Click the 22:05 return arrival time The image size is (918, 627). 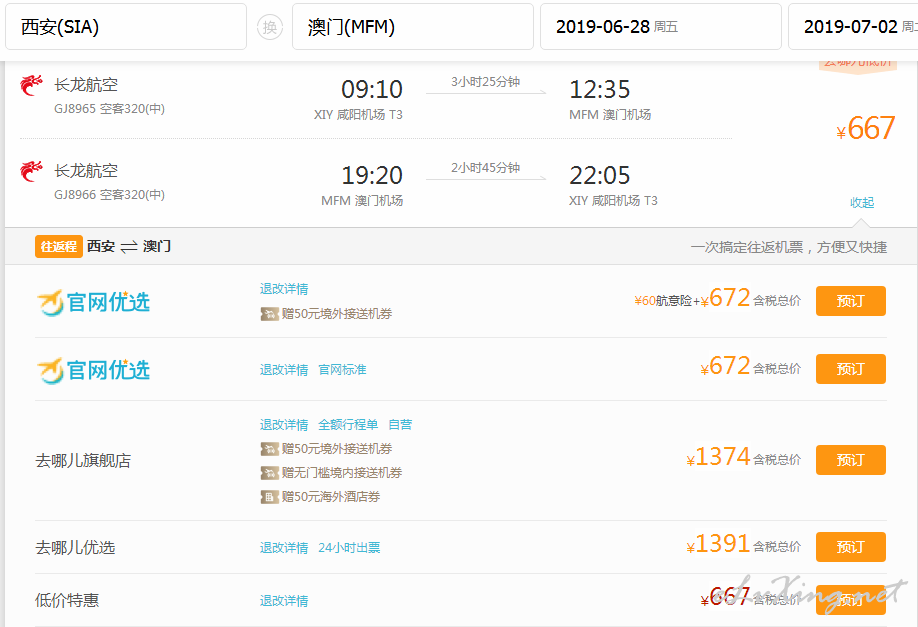(x=600, y=176)
